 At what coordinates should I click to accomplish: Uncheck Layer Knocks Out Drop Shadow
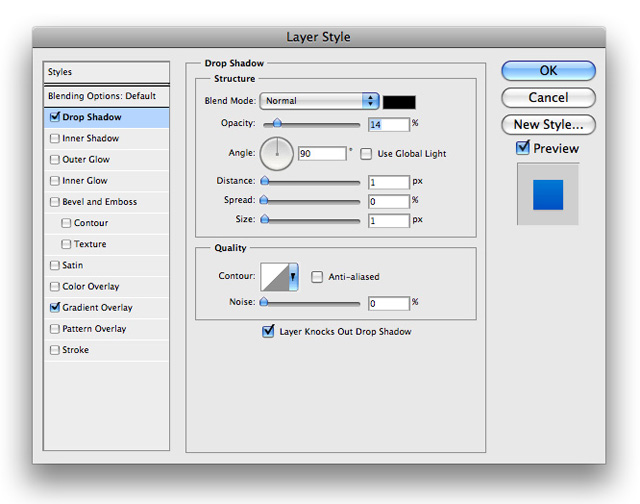tap(268, 331)
